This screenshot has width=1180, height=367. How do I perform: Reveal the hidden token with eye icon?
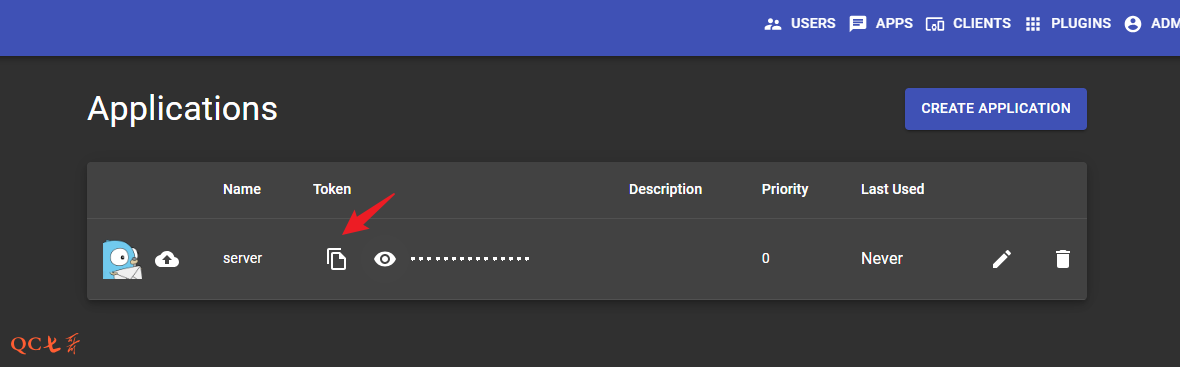385,259
